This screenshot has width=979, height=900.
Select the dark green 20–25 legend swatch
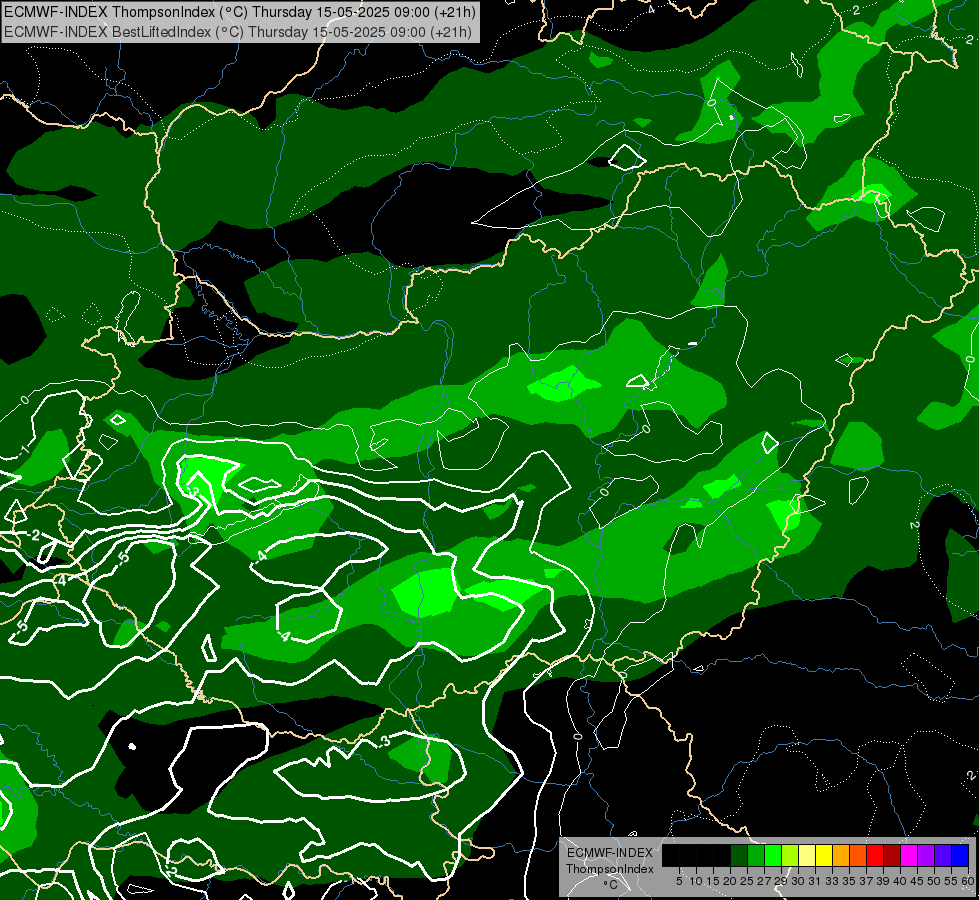(x=739, y=855)
